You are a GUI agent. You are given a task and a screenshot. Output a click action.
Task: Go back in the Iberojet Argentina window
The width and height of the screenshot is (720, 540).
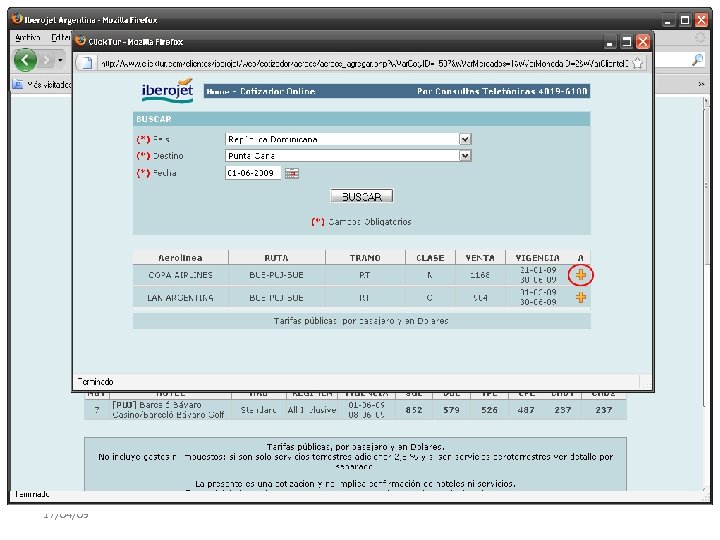tap(25, 60)
